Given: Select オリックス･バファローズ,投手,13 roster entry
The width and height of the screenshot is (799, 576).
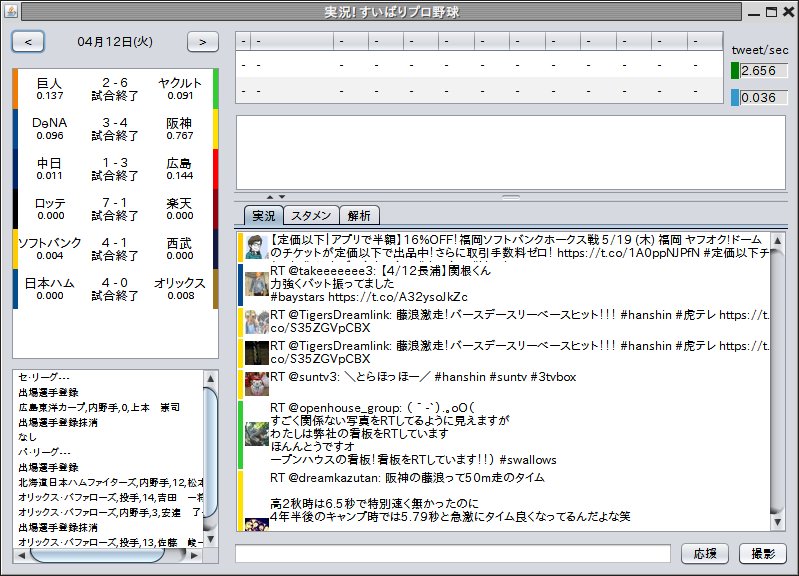Looking at the screenshot, I should (x=111, y=542).
